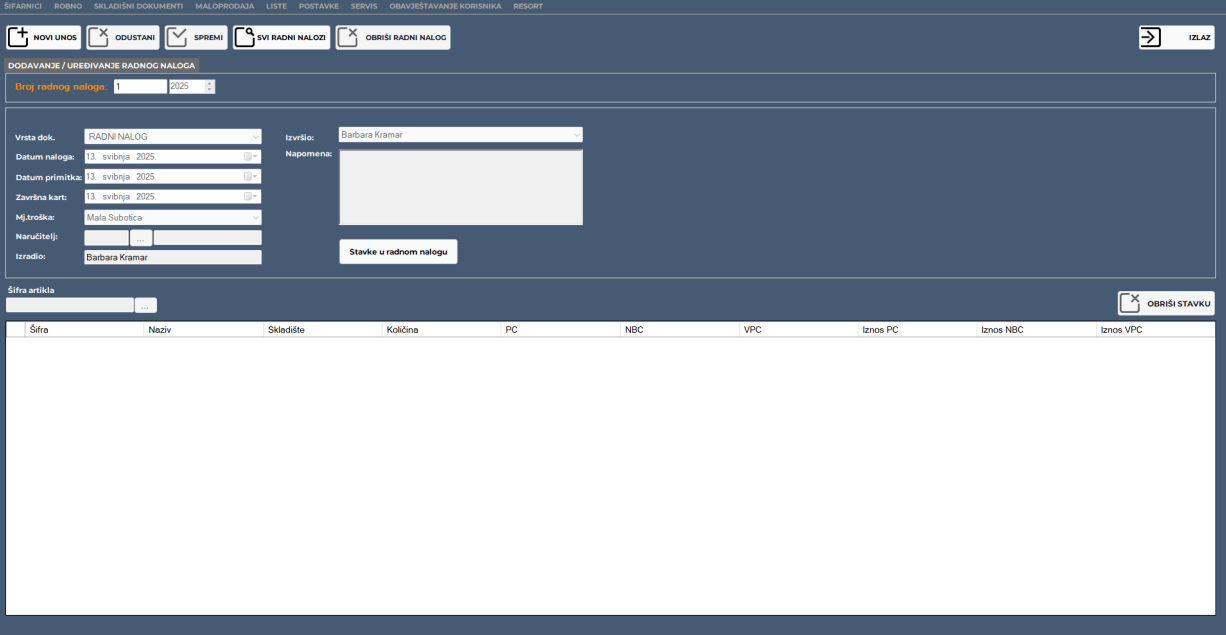Screen dimensions: 1226x635
Task: Click into the Napomena text area
Action: (x=460, y=187)
